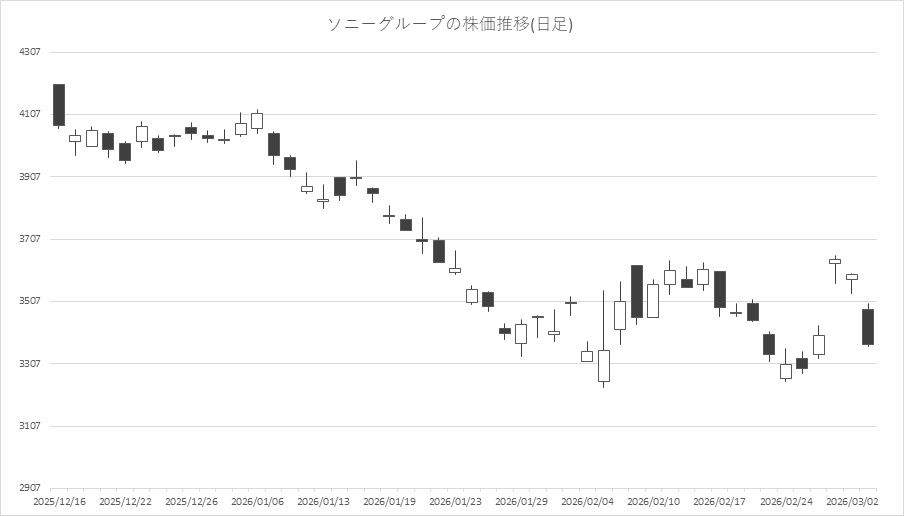The image size is (904, 516).
Task: Click the 2026/03/02 date axis label
Action: click(x=852, y=501)
